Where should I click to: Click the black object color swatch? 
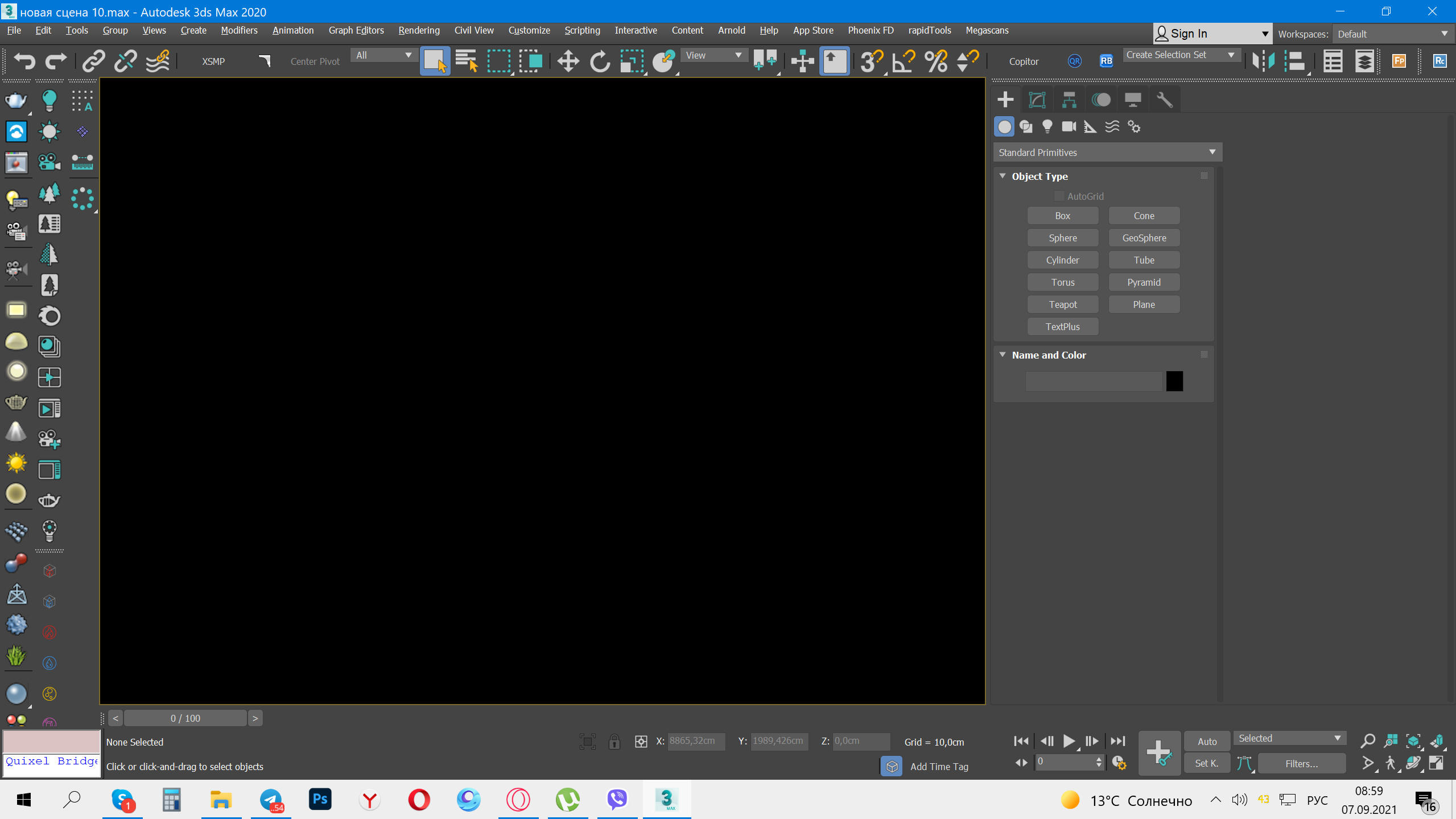[x=1174, y=381]
